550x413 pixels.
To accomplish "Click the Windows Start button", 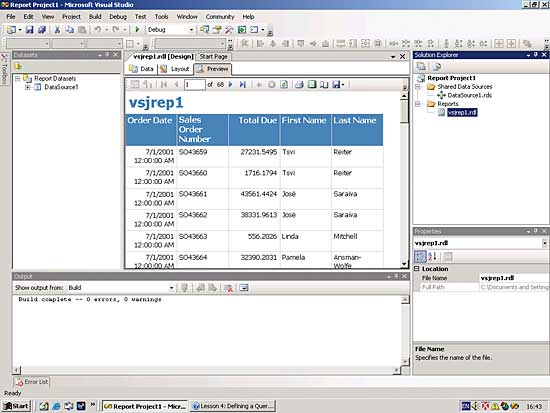I will click(x=16, y=406).
